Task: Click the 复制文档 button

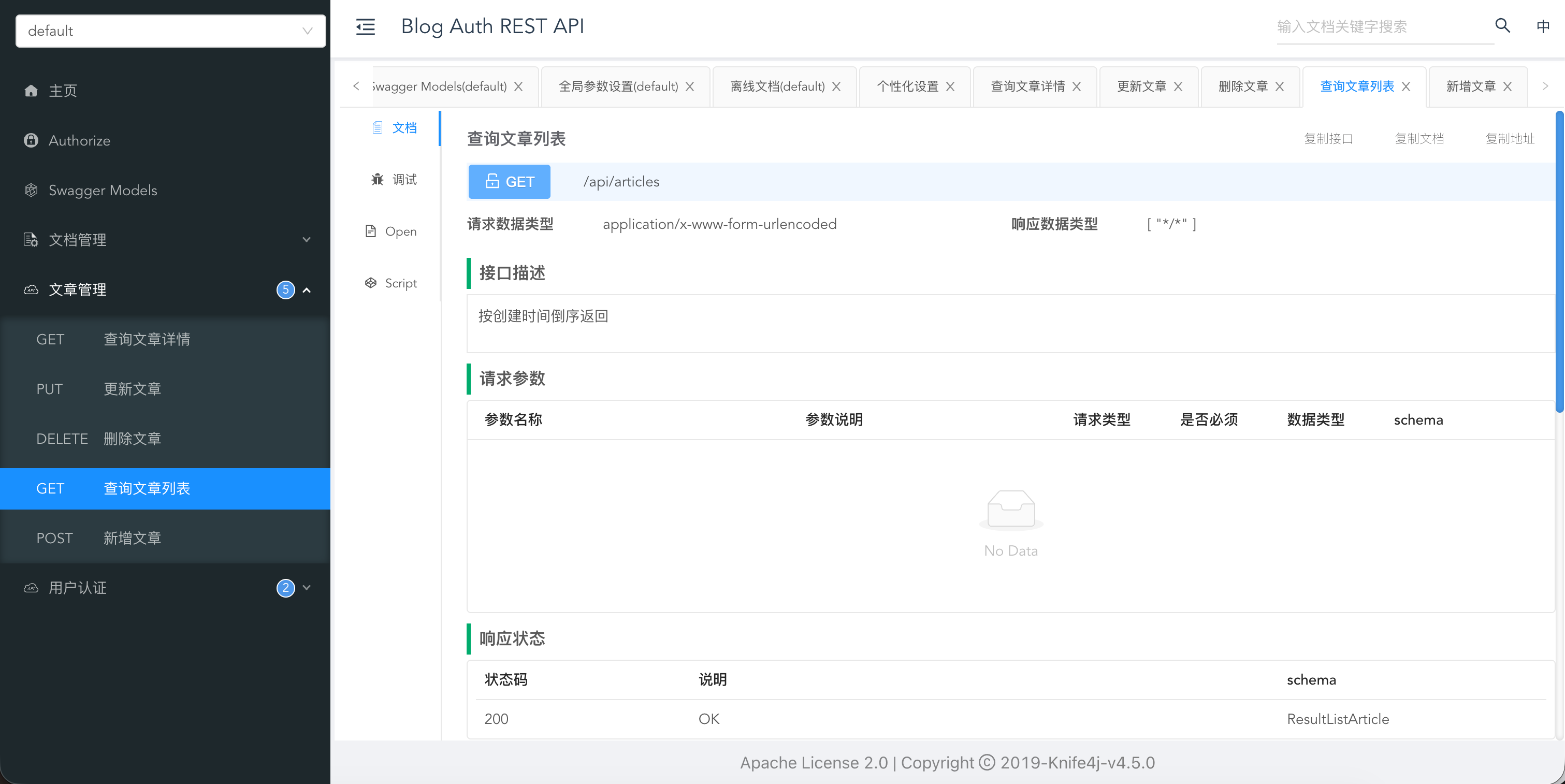Action: tap(1419, 139)
